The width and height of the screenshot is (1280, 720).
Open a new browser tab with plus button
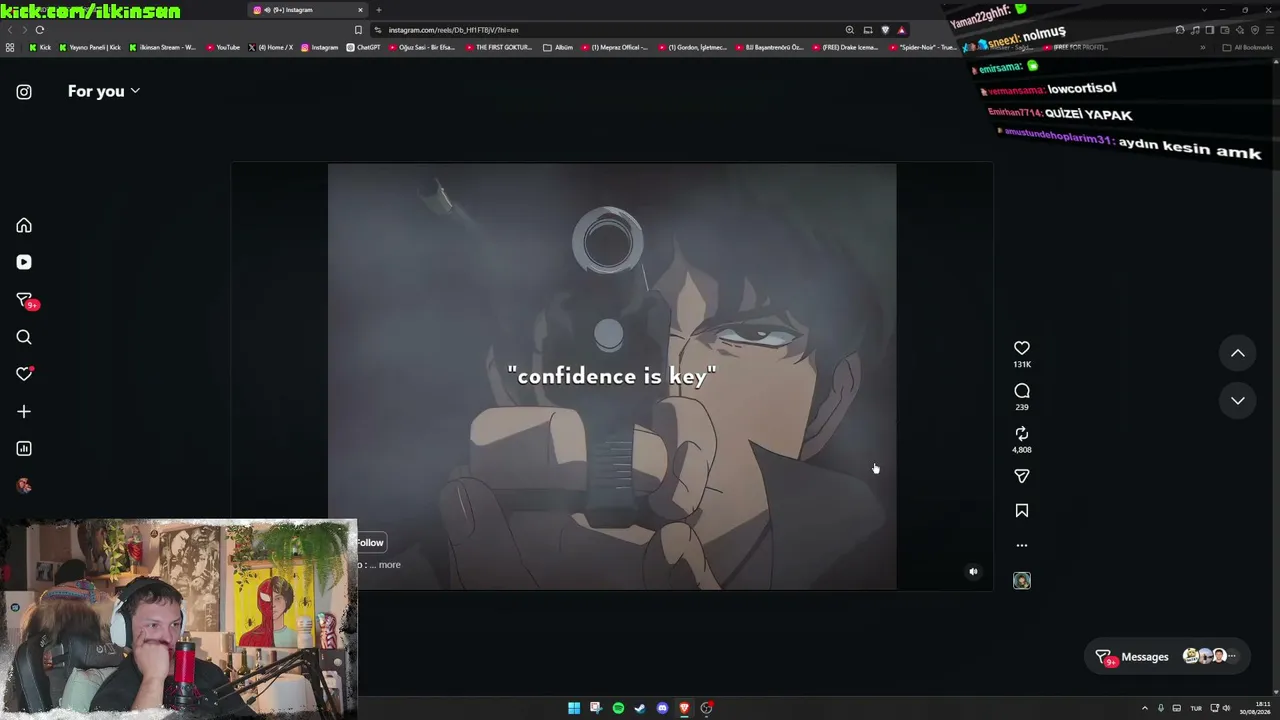click(x=379, y=10)
